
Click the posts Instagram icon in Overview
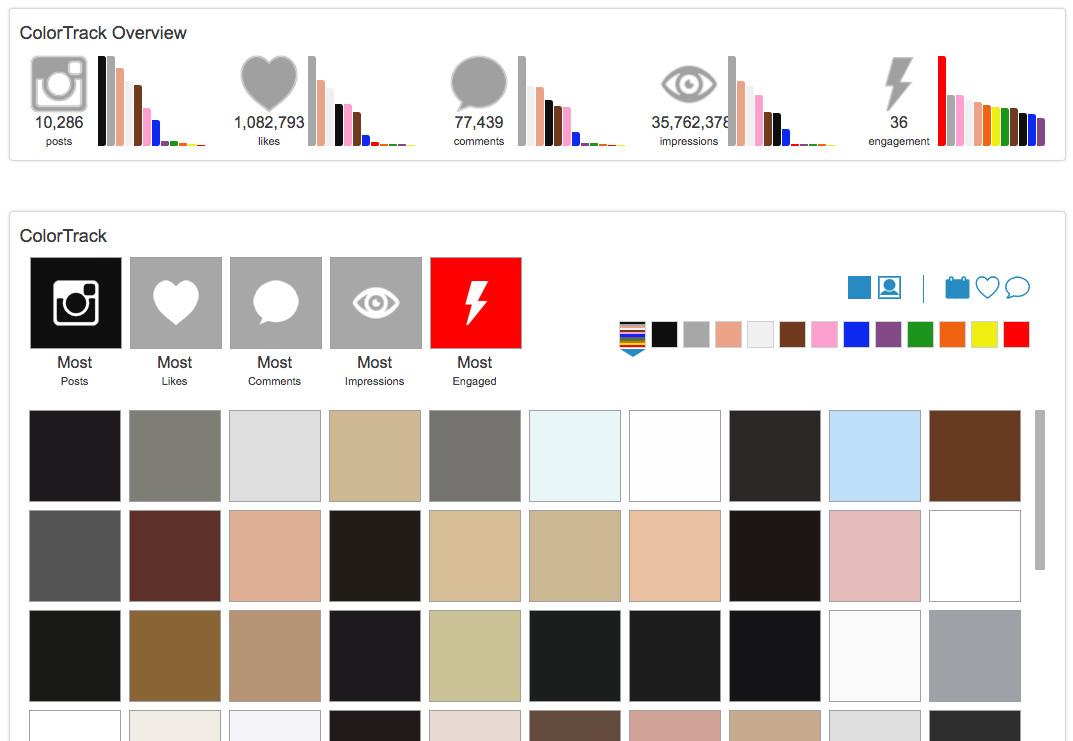click(59, 84)
